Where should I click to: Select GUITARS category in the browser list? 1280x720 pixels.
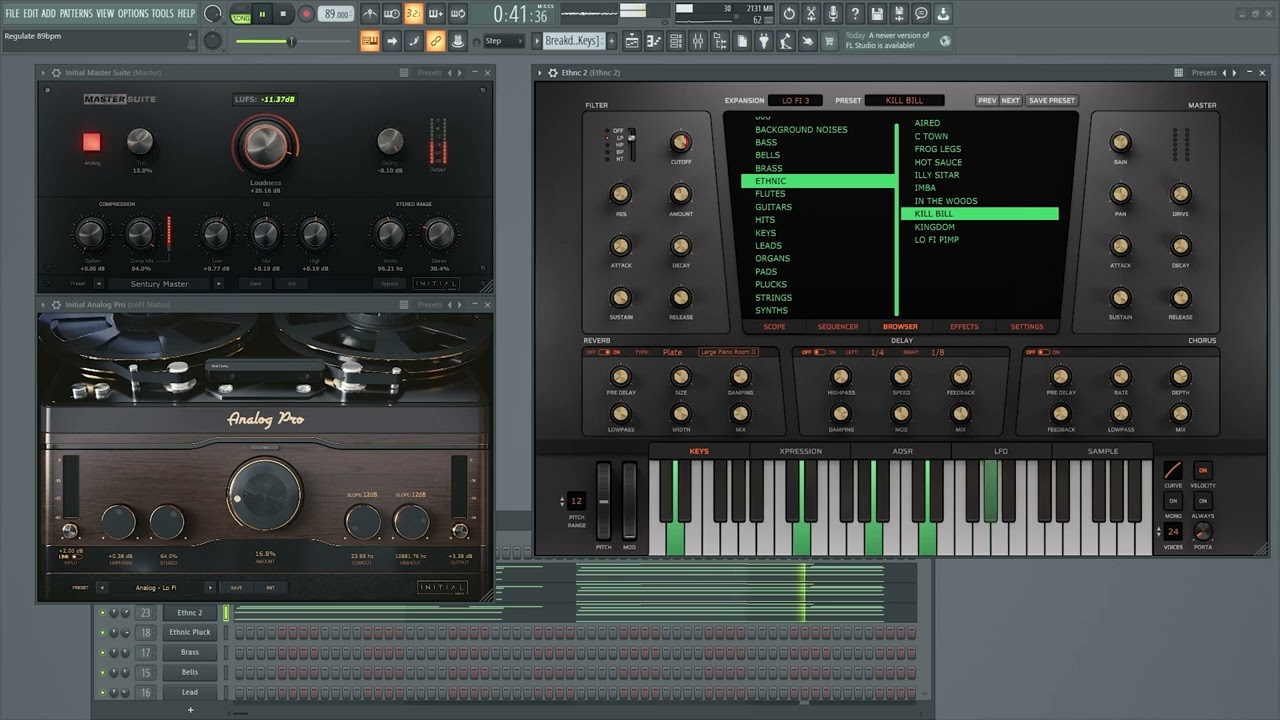click(773, 207)
